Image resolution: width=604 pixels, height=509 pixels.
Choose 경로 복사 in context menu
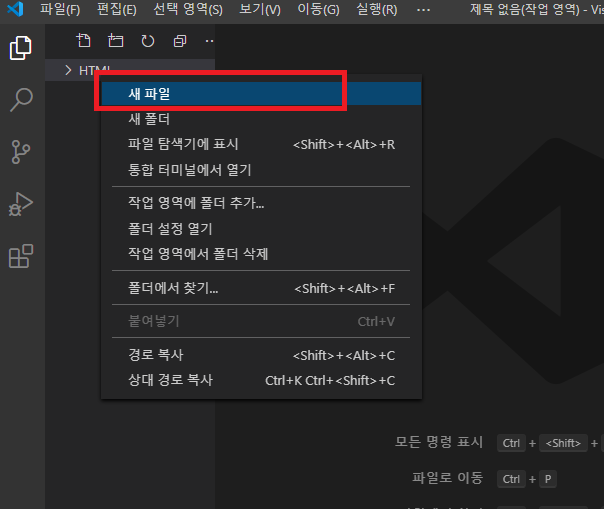[x=261, y=355]
